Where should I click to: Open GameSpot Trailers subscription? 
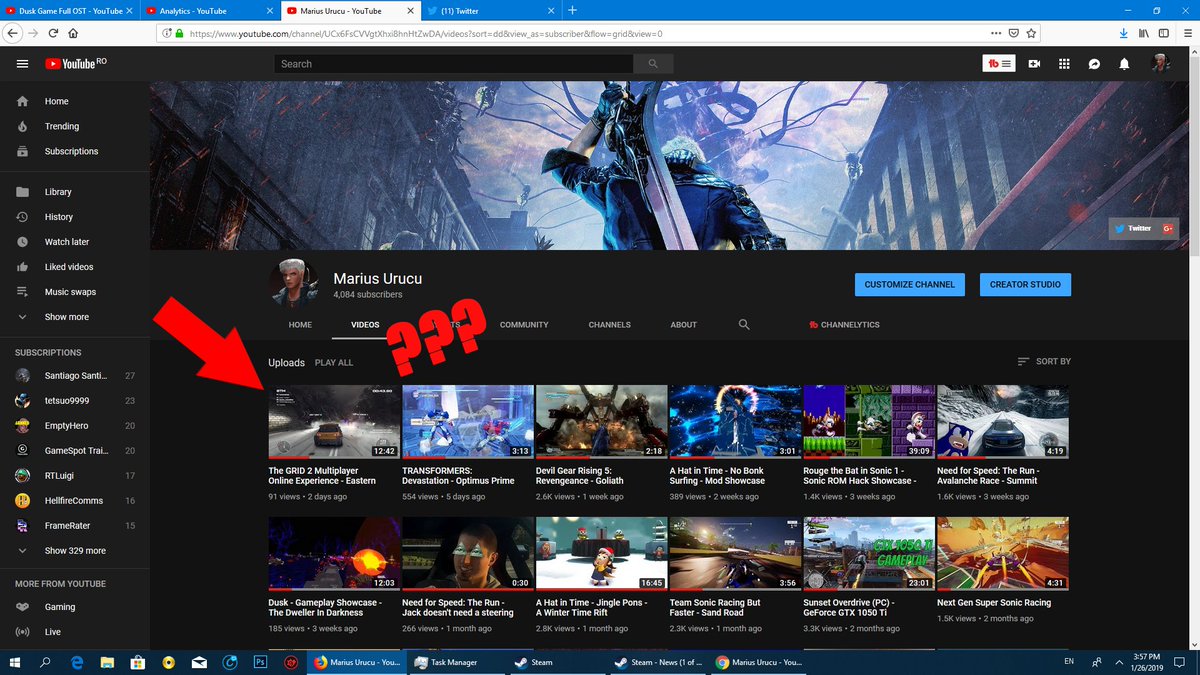coord(75,451)
